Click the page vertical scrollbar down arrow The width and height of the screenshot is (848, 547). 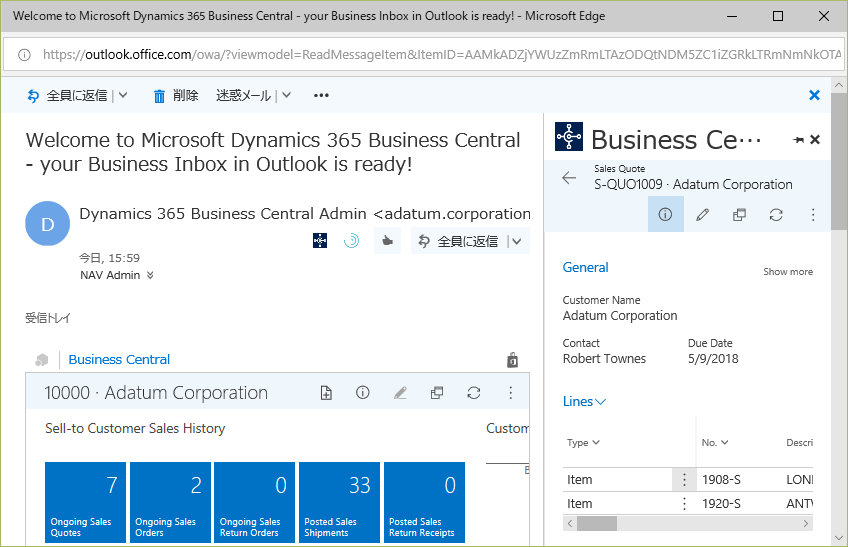[x=839, y=538]
